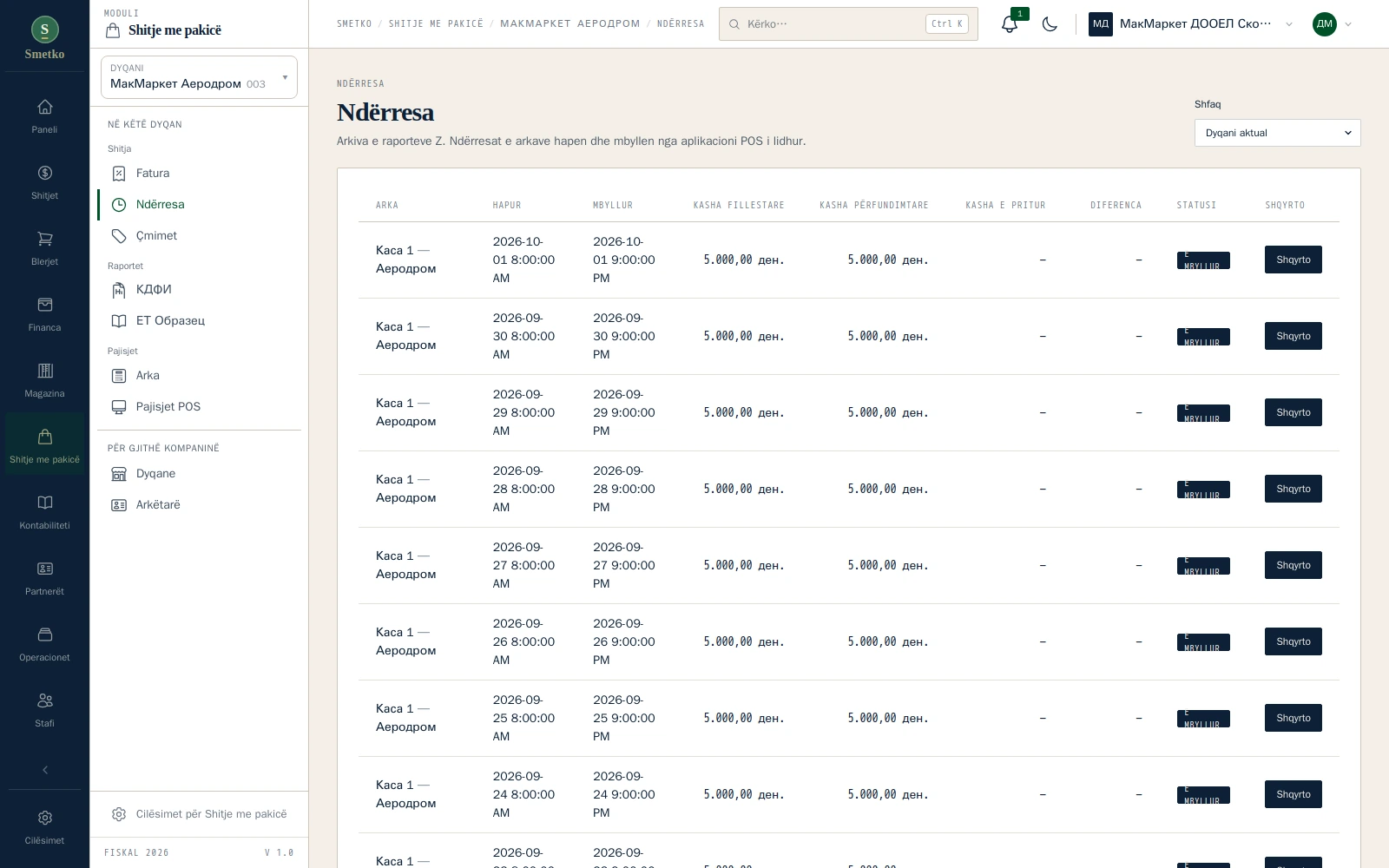The width and height of the screenshot is (1389, 868).
Task: Open Cilësimet për Shitje me pakicë
Action: [199, 814]
